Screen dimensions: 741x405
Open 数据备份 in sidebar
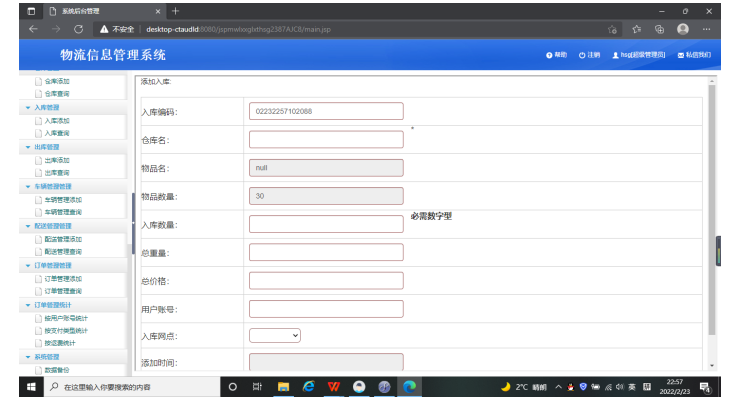57,370
